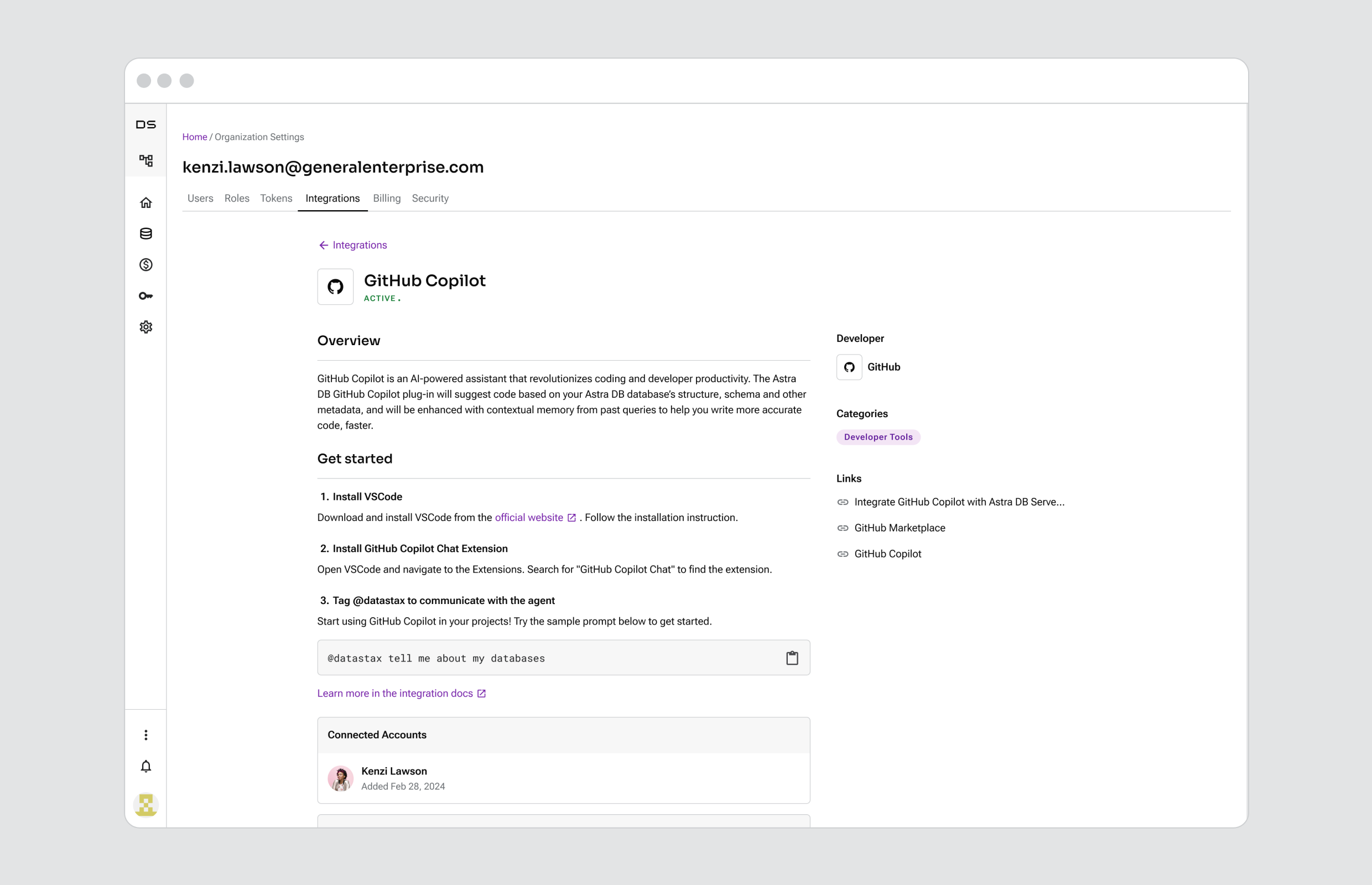Click the Get started section heading
The width and height of the screenshot is (1372, 885).
click(x=355, y=459)
